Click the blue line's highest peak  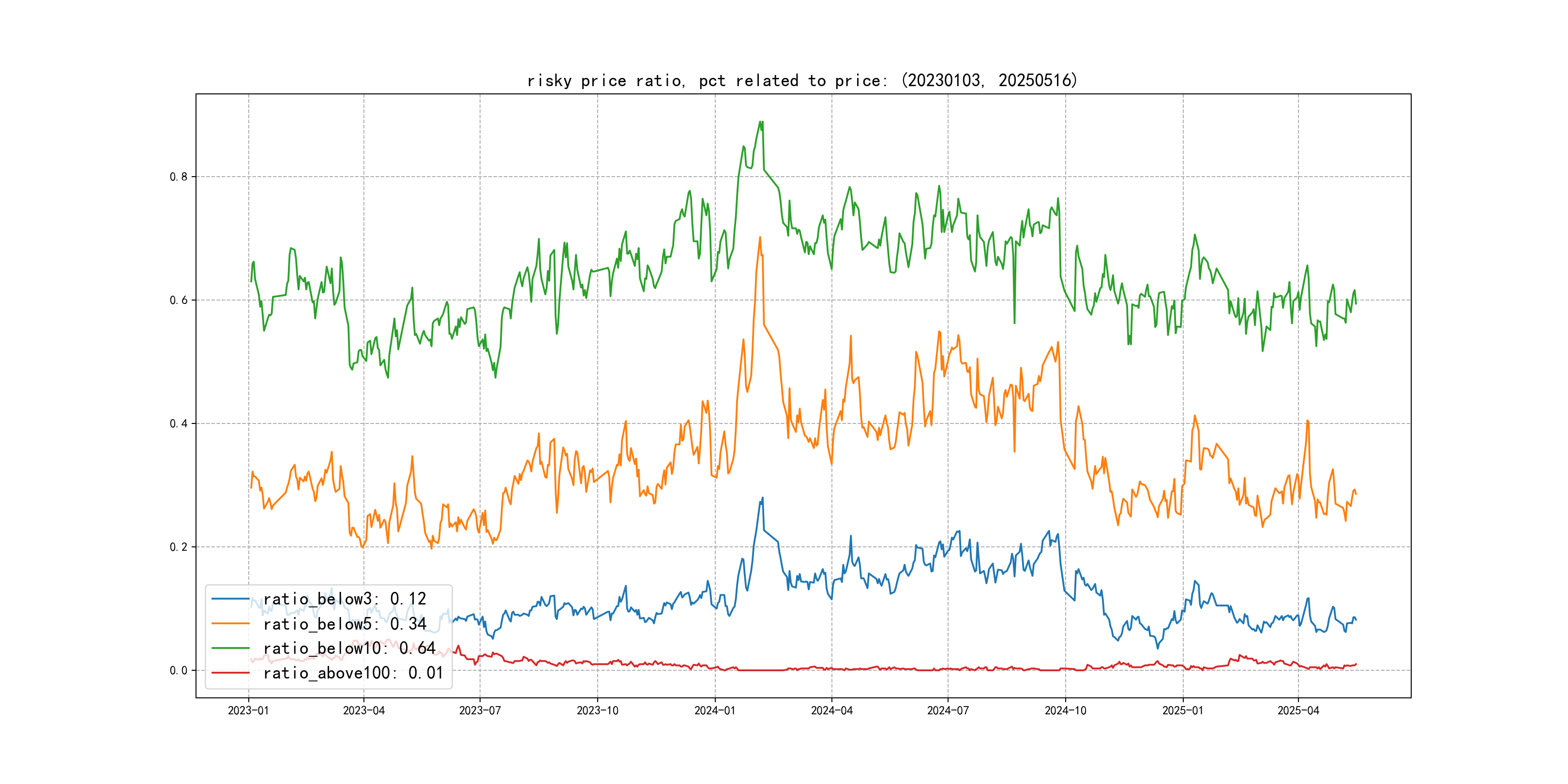(762, 498)
